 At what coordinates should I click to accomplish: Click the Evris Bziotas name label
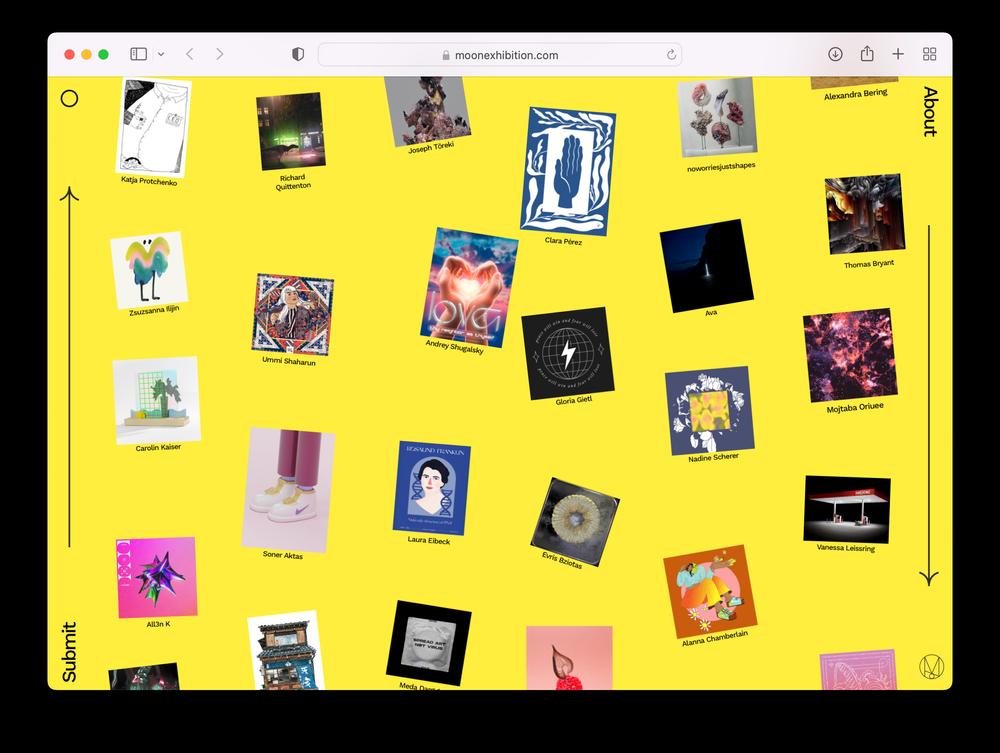pyautogui.click(x=562, y=560)
